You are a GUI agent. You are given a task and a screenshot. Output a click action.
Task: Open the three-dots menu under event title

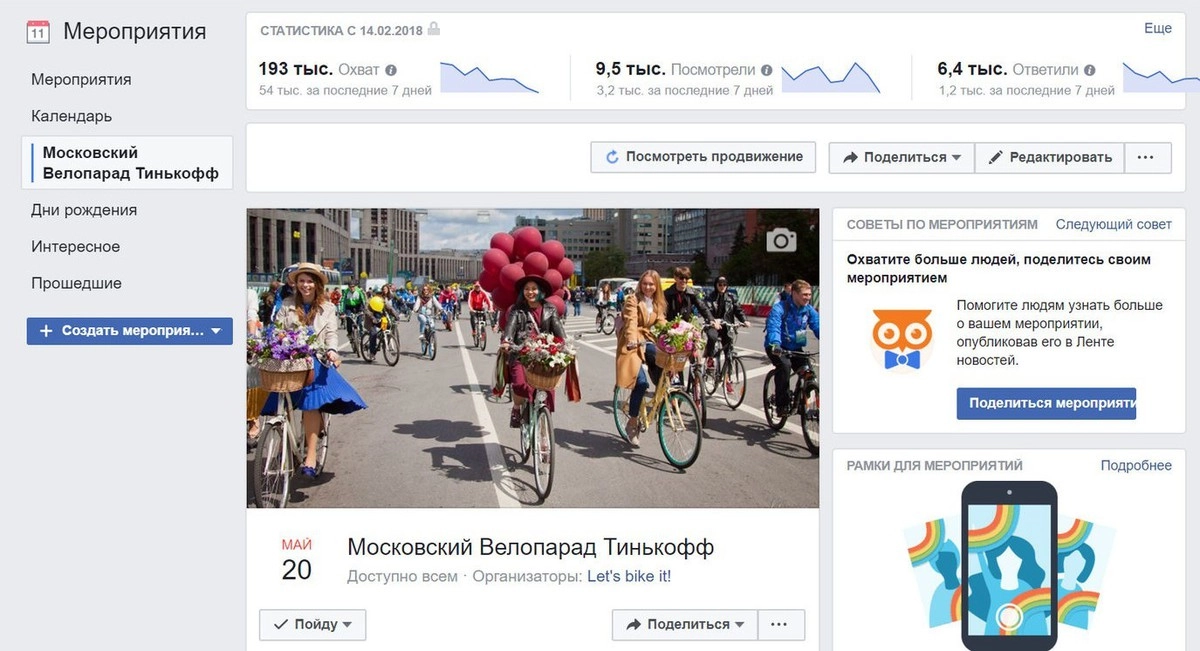(x=781, y=625)
